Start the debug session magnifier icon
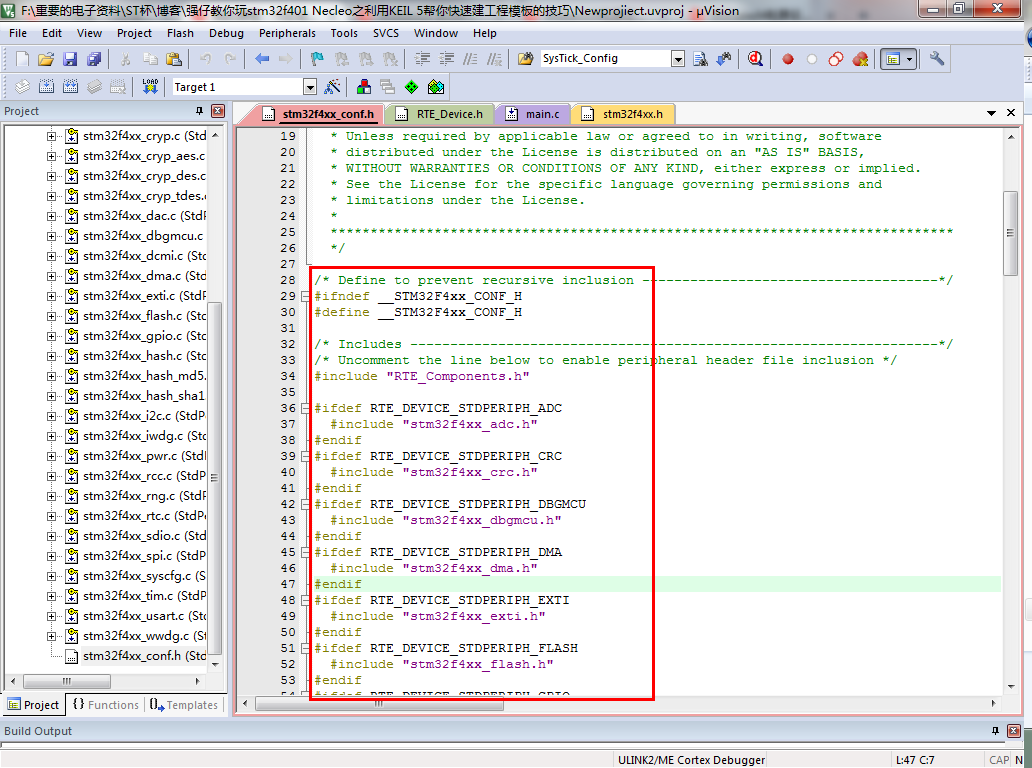 [x=755, y=59]
